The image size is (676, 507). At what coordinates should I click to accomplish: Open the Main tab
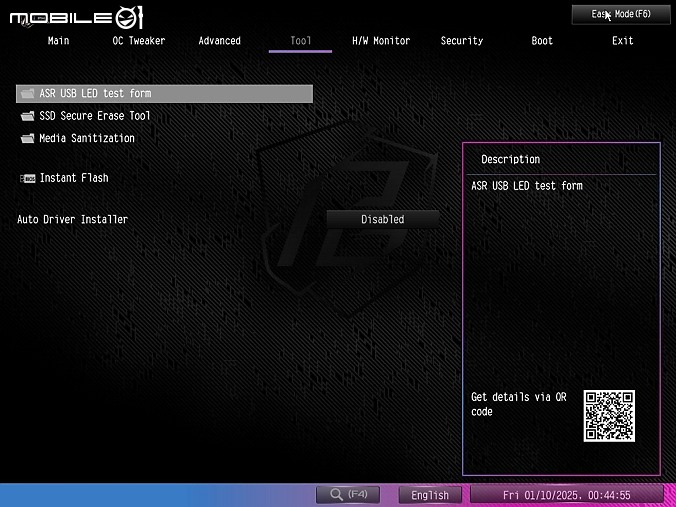58,41
